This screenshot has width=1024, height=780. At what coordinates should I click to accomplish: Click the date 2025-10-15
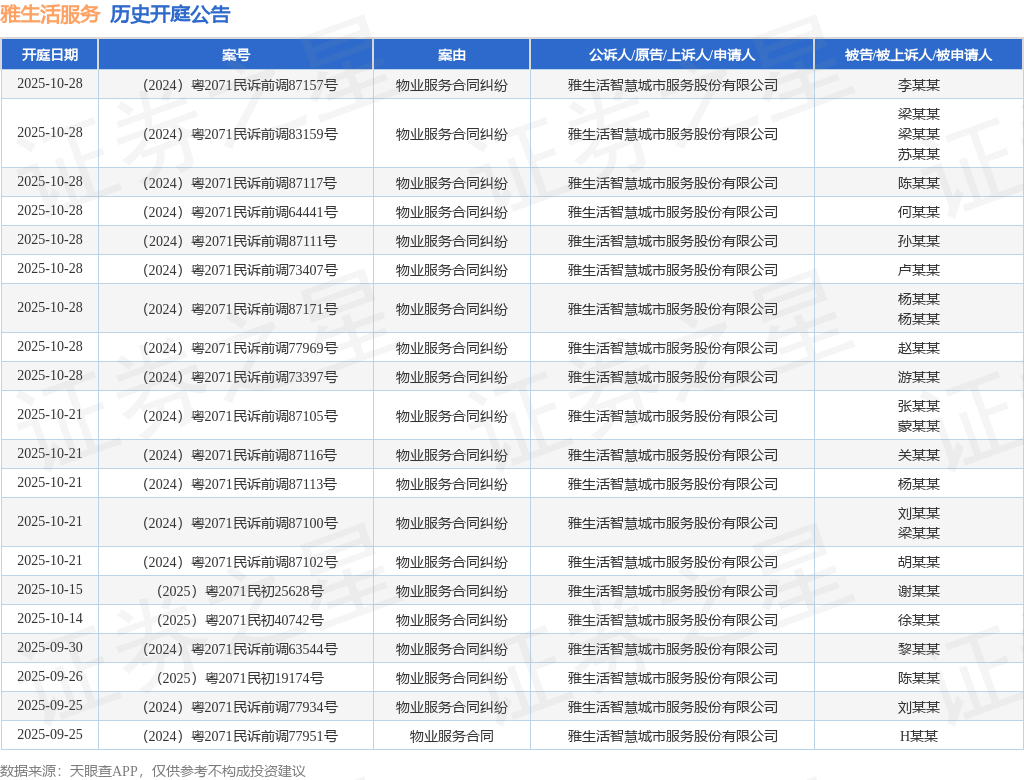point(50,590)
